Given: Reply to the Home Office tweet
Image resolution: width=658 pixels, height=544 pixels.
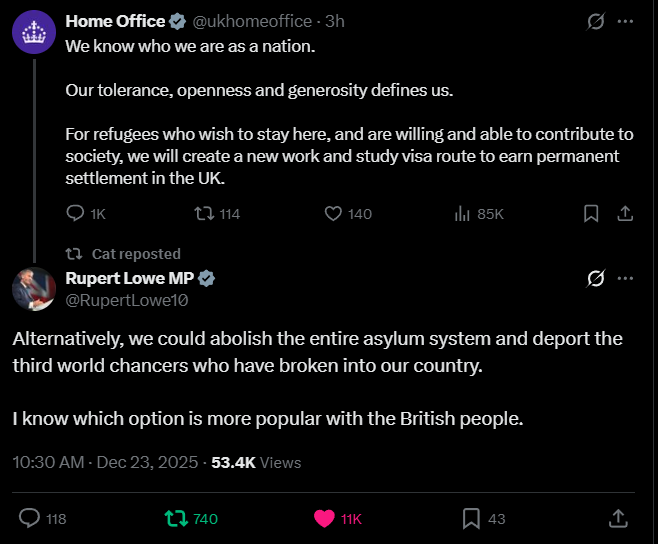Looking at the screenshot, I should (75, 213).
